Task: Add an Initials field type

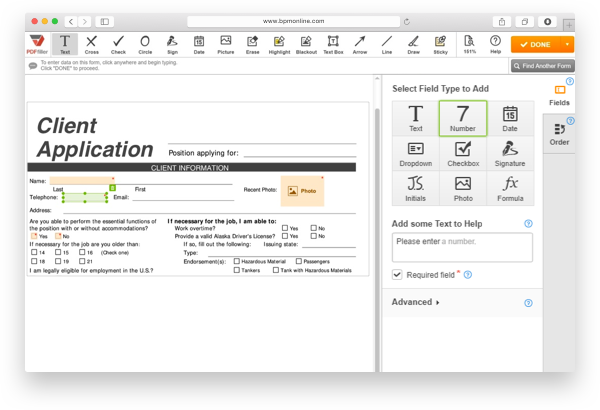Action: (416, 188)
